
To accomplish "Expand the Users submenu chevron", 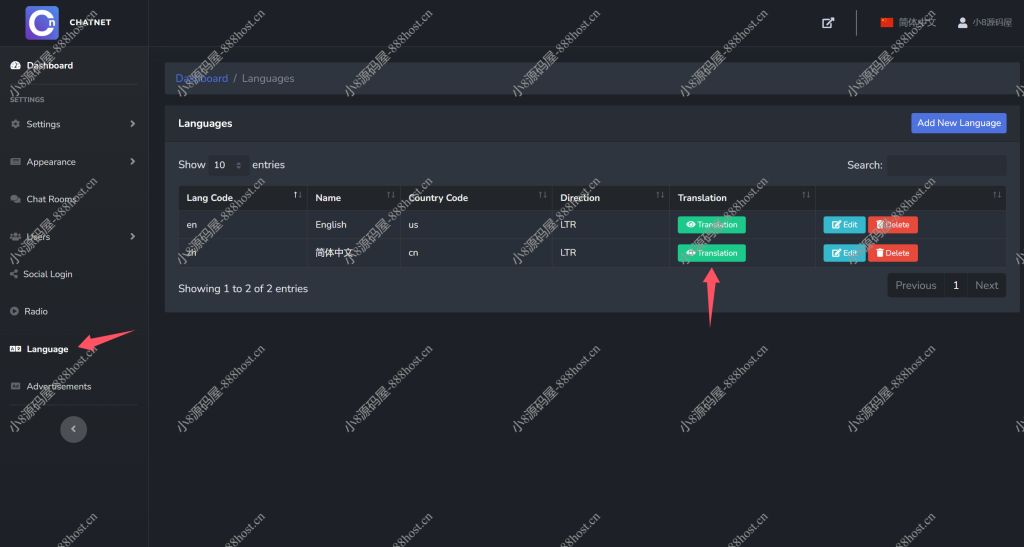I will point(133,236).
